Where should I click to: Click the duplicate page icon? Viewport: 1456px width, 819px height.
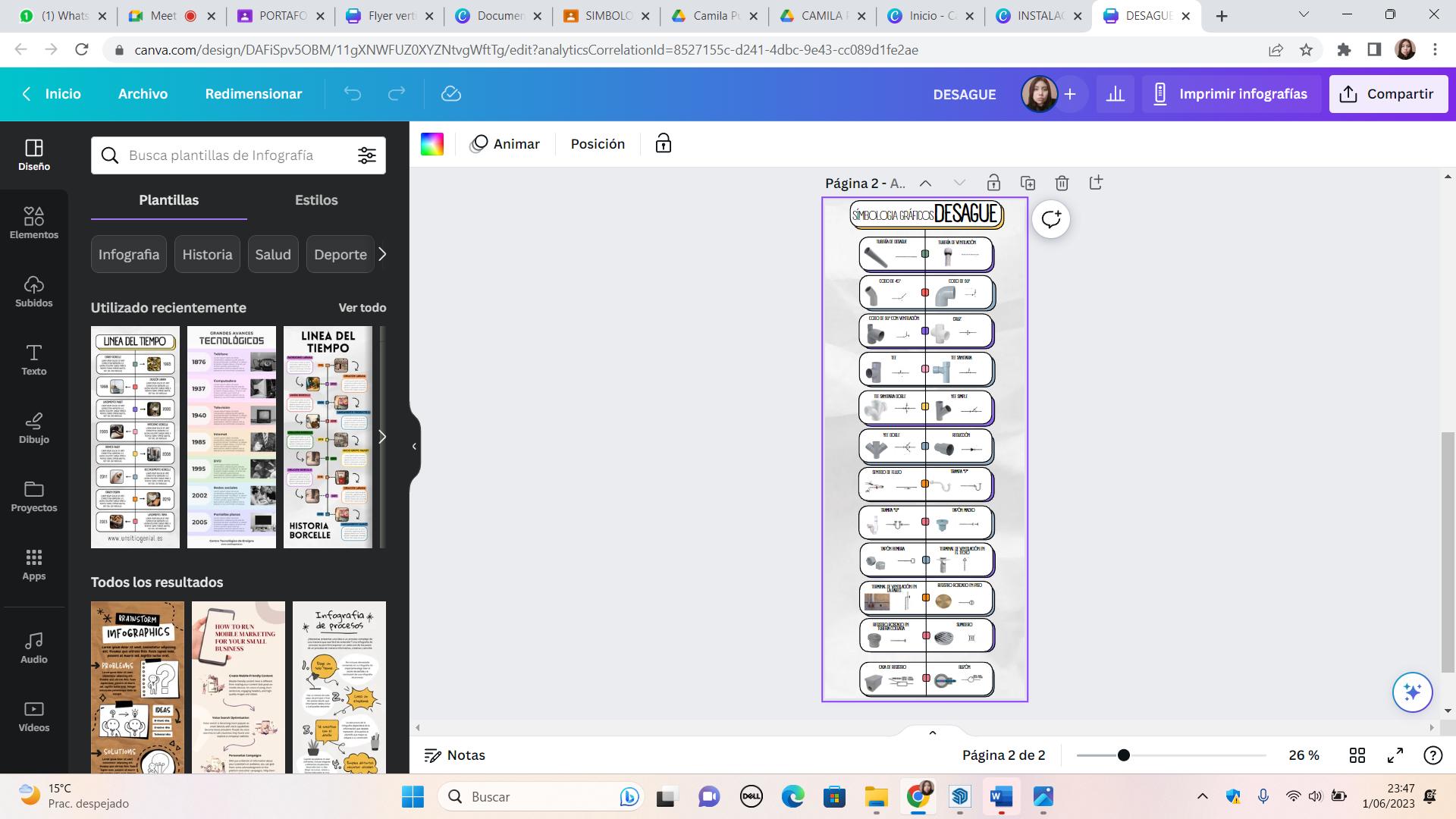(1028, 183)
